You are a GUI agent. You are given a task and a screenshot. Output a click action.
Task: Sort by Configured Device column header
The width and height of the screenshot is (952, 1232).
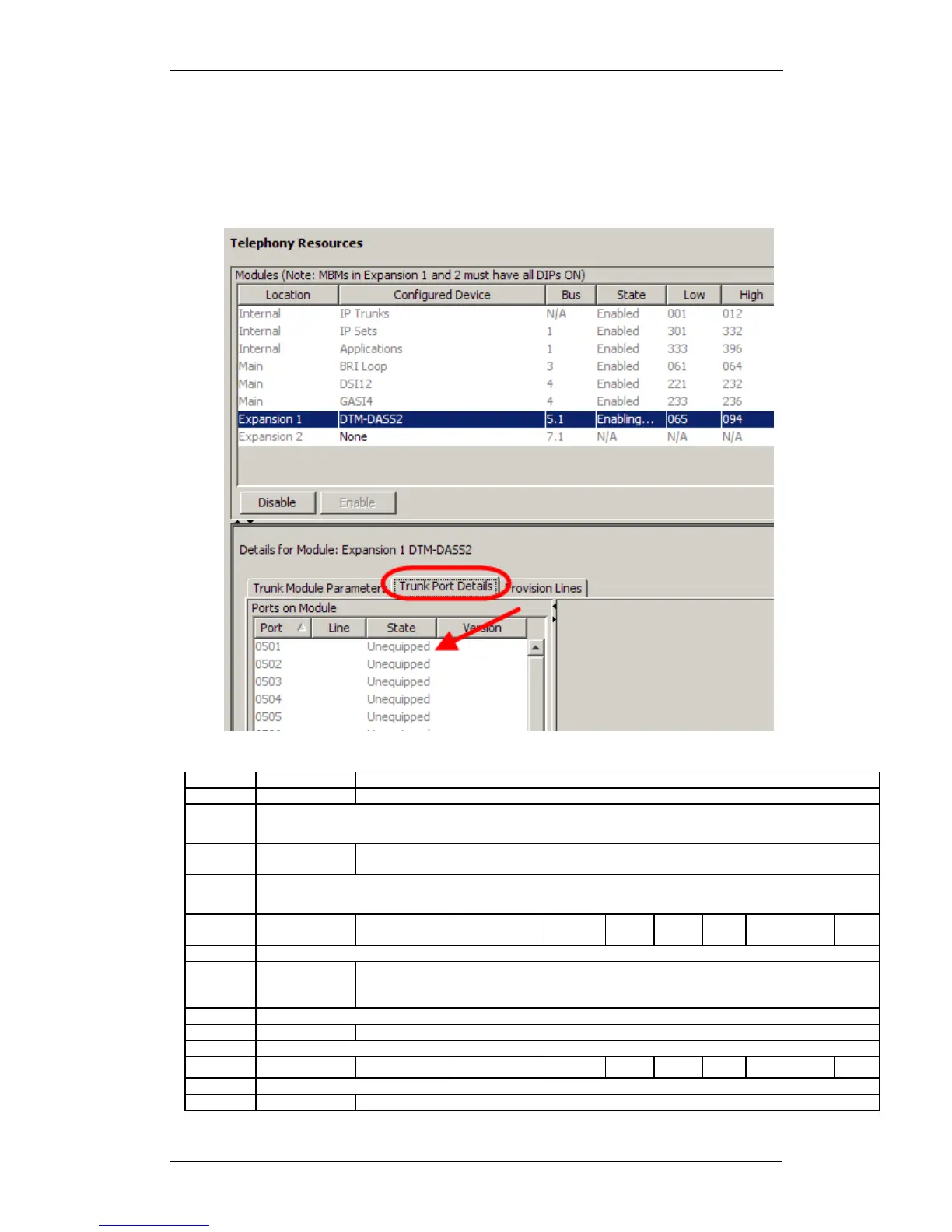pyautogui.click(x=442, y=295)
